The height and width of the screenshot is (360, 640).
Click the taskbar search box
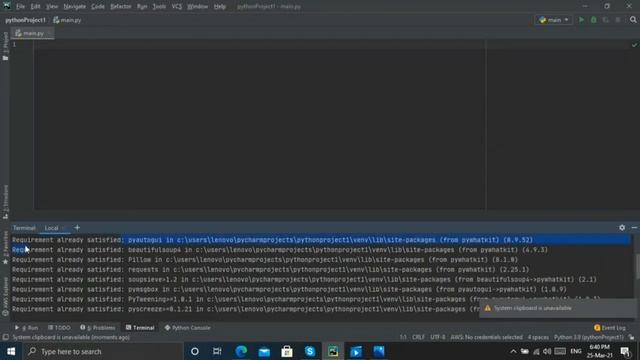pos(102,351)
